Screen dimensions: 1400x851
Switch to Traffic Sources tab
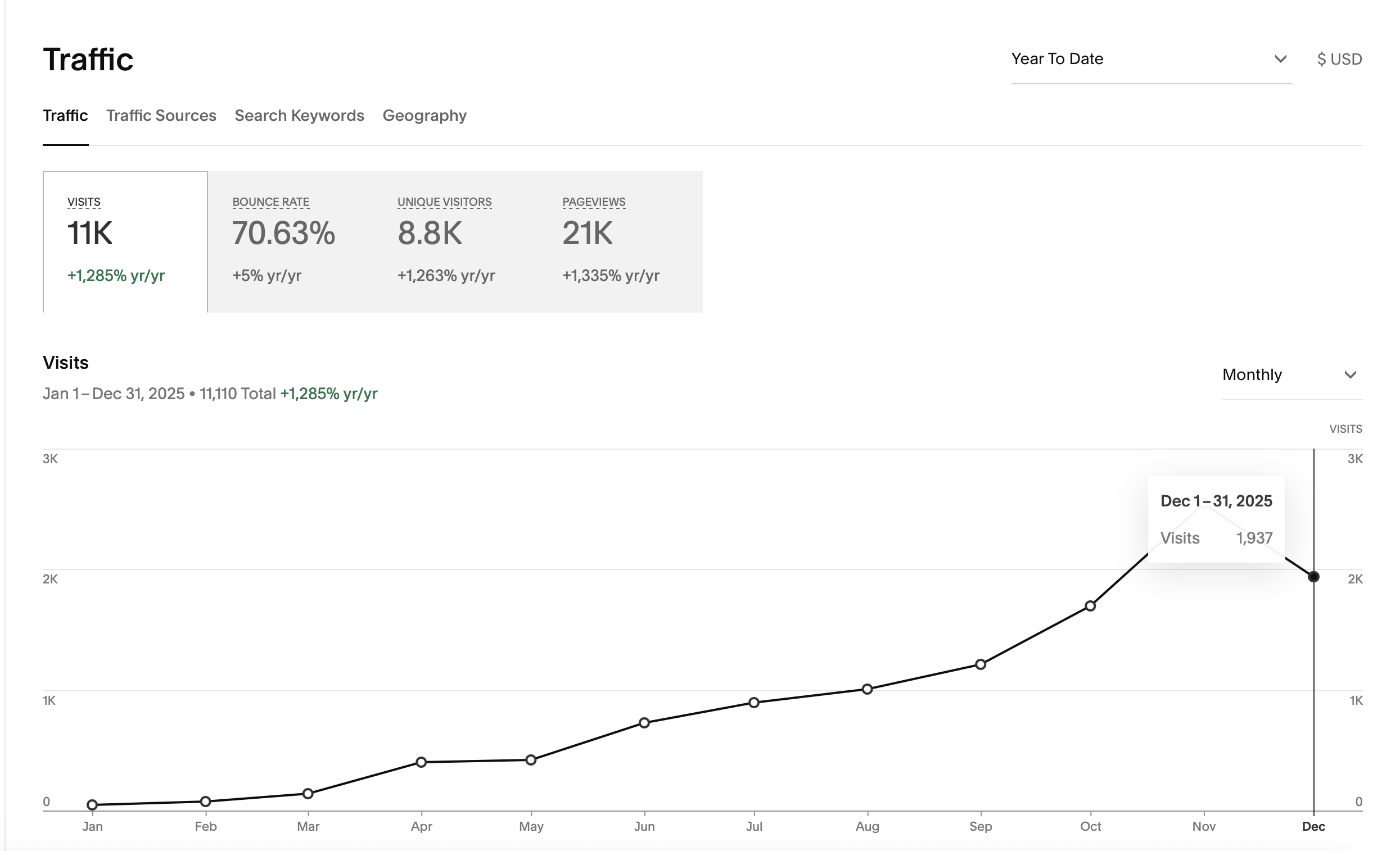(x=161, y=115)
